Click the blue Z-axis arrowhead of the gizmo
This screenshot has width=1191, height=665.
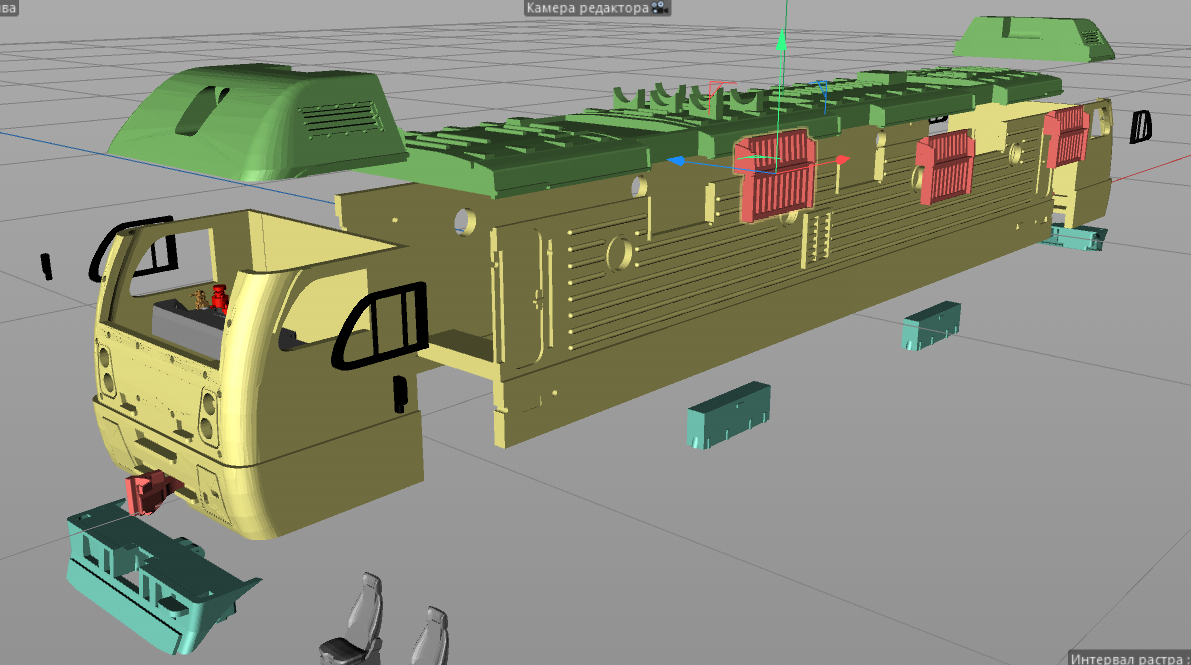click(676, 161)
